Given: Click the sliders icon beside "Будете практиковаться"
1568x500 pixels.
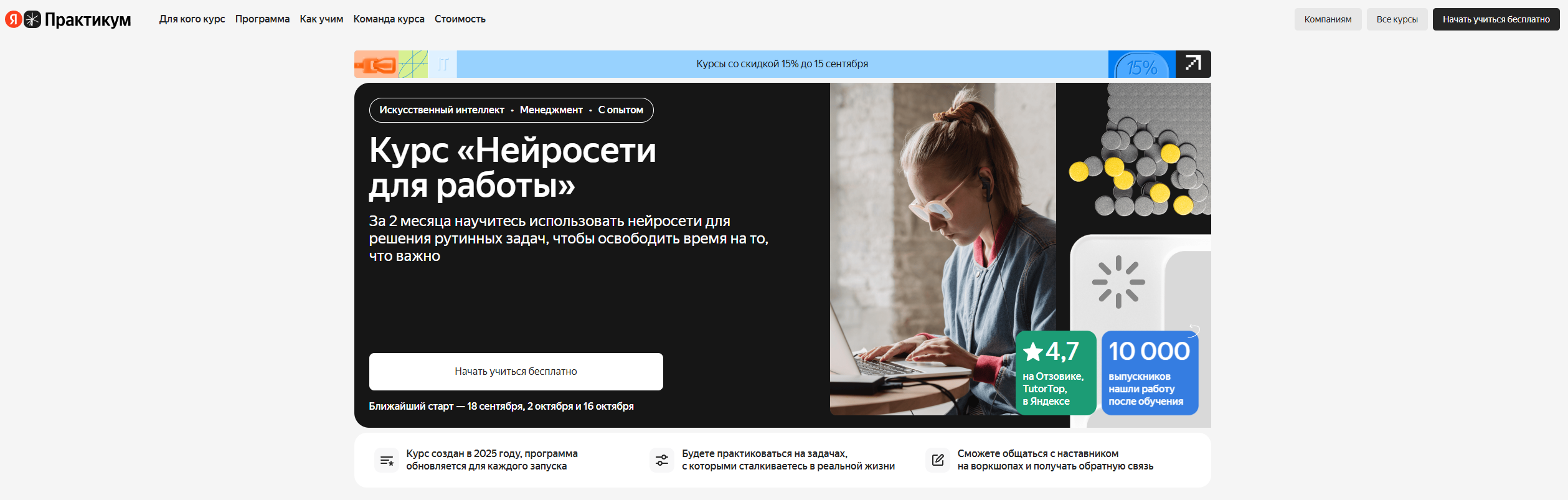Looking at the screenshot, I should (662, 460).
